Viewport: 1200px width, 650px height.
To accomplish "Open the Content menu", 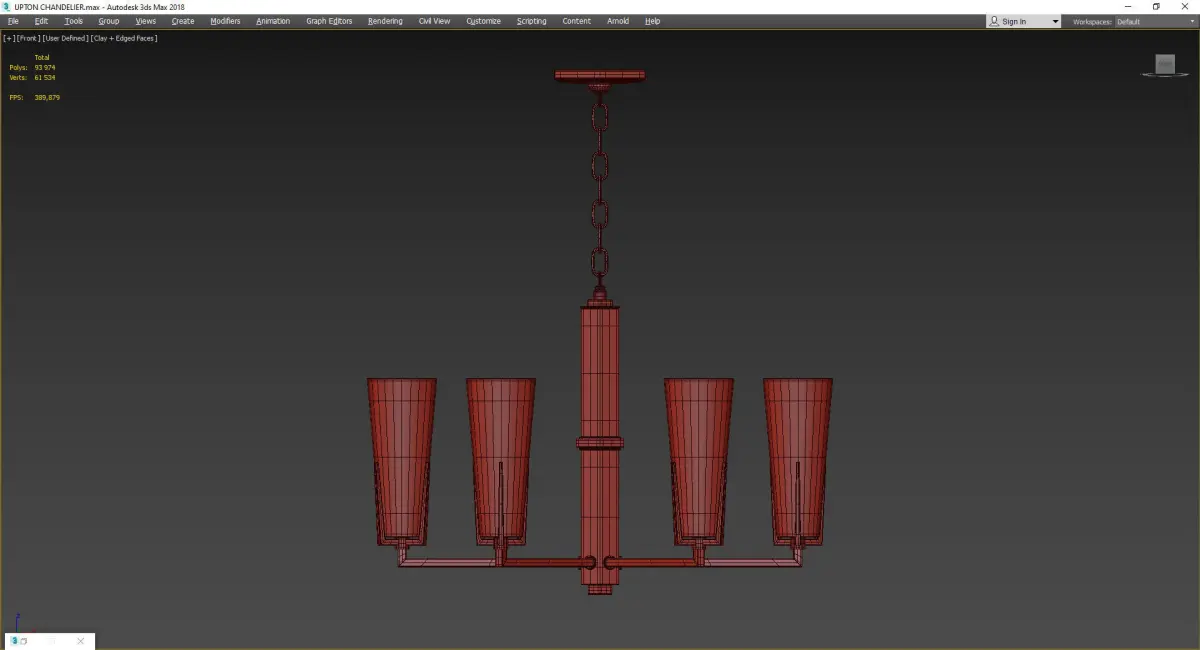I will [x=576, y=21].
